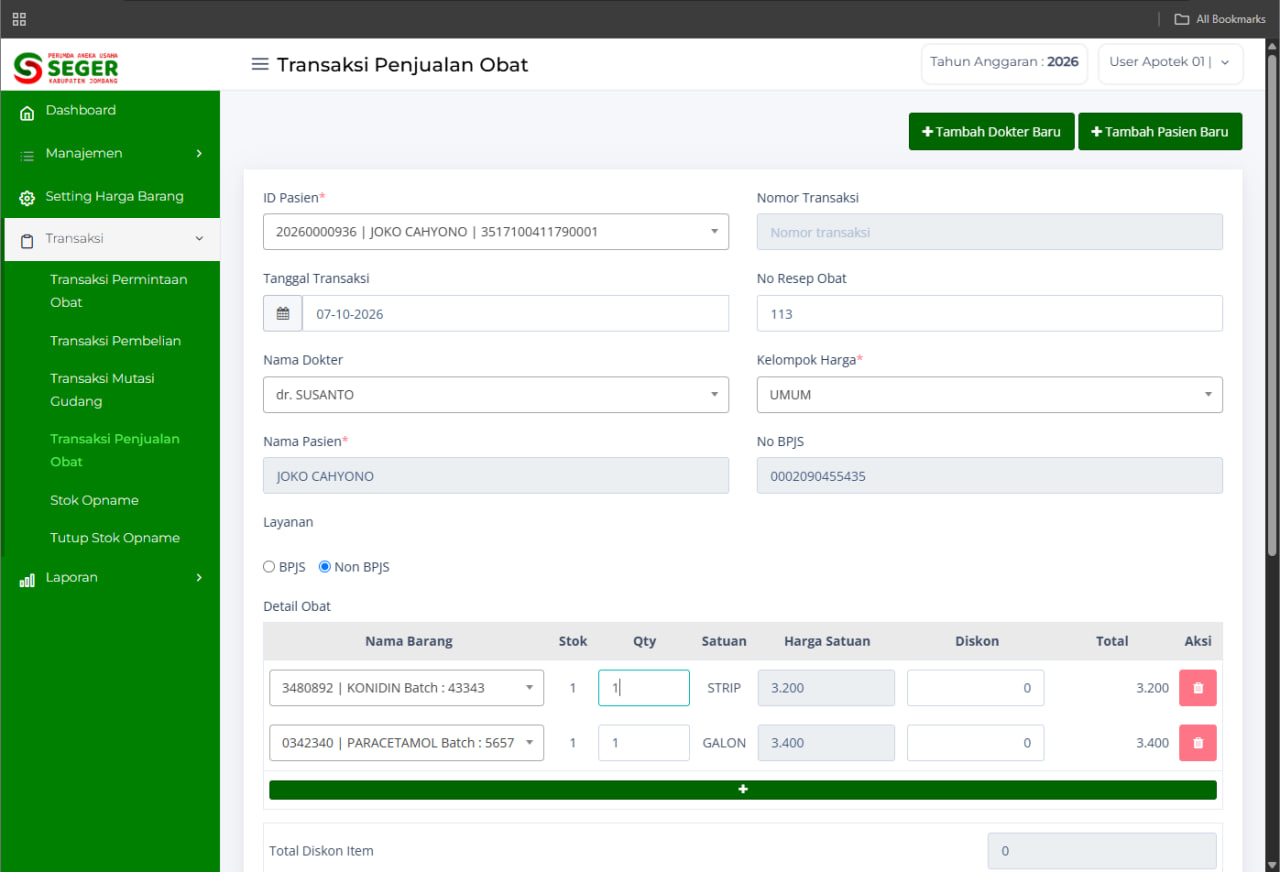
Task: Expand the Laporan submenu chevron
Action: tap(199, 578)
